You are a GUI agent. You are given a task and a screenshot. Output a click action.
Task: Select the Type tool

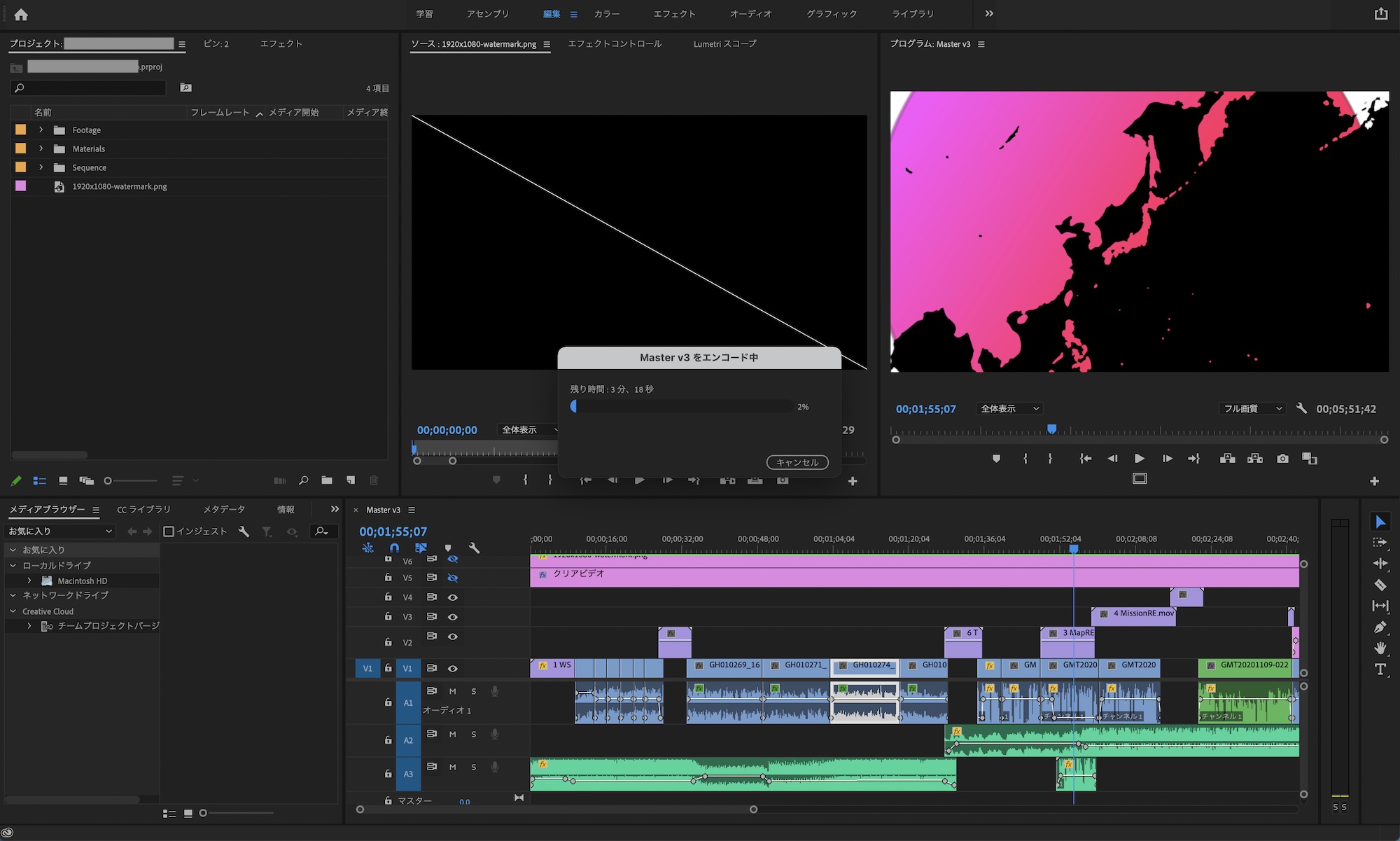point(1380,669)
